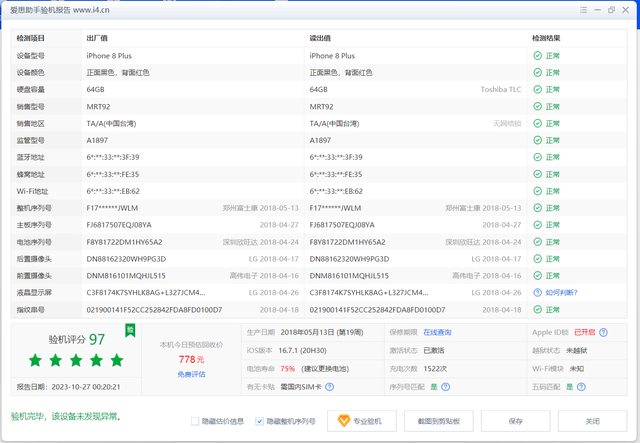Click the green check icon for 设备型号
The width and height of the screenshot is (640, 443).
point(537,56)
